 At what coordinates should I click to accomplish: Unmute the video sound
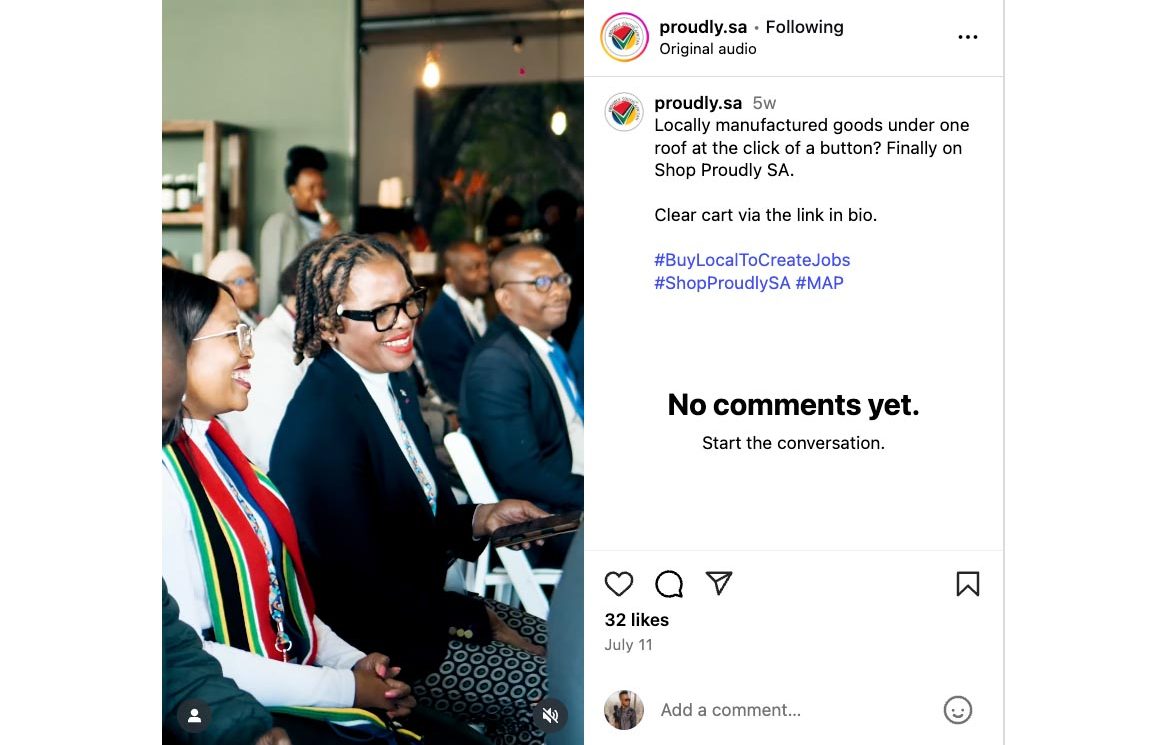tap(550, 715)
